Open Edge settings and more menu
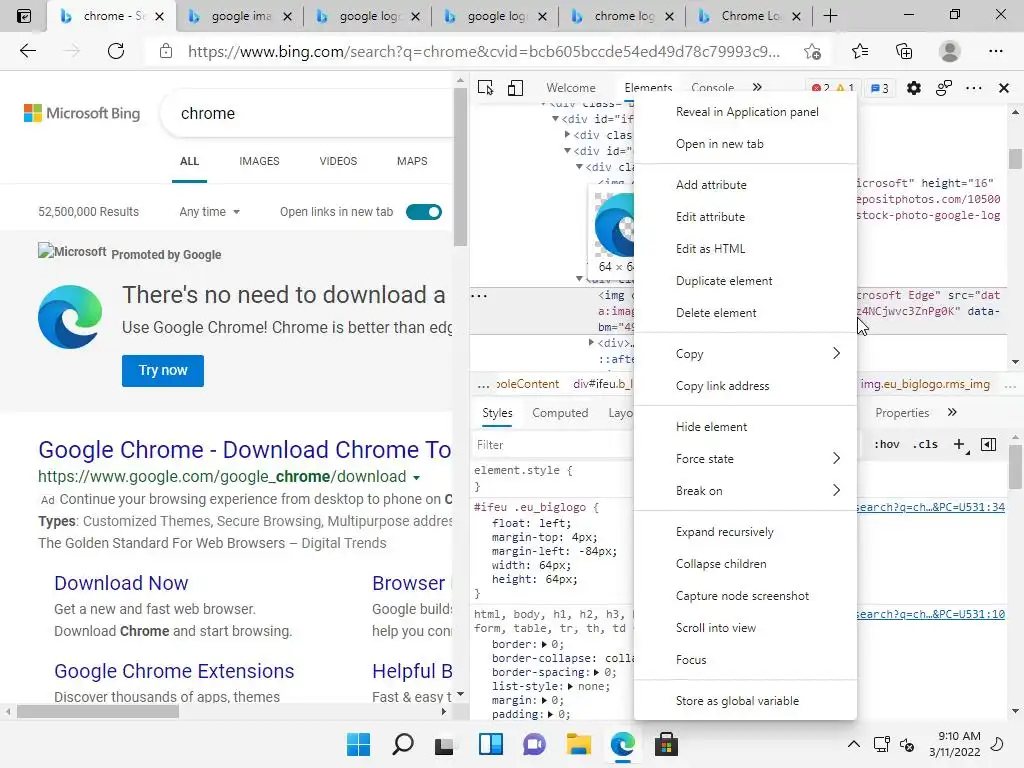Image resolution: width=1024 pixels, height=768 pixels. [x=995, y=51]
